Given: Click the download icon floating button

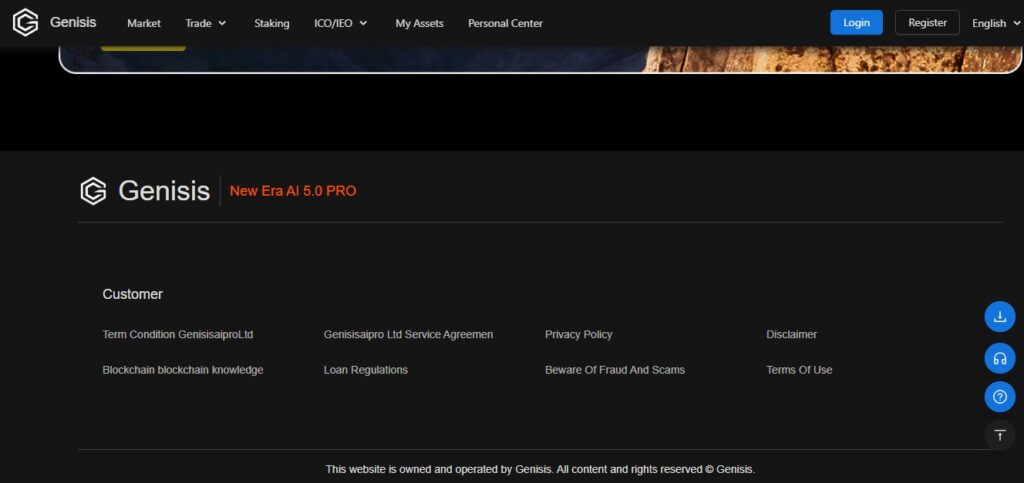Looking at the screenshot, I should (x=999, y=317).
